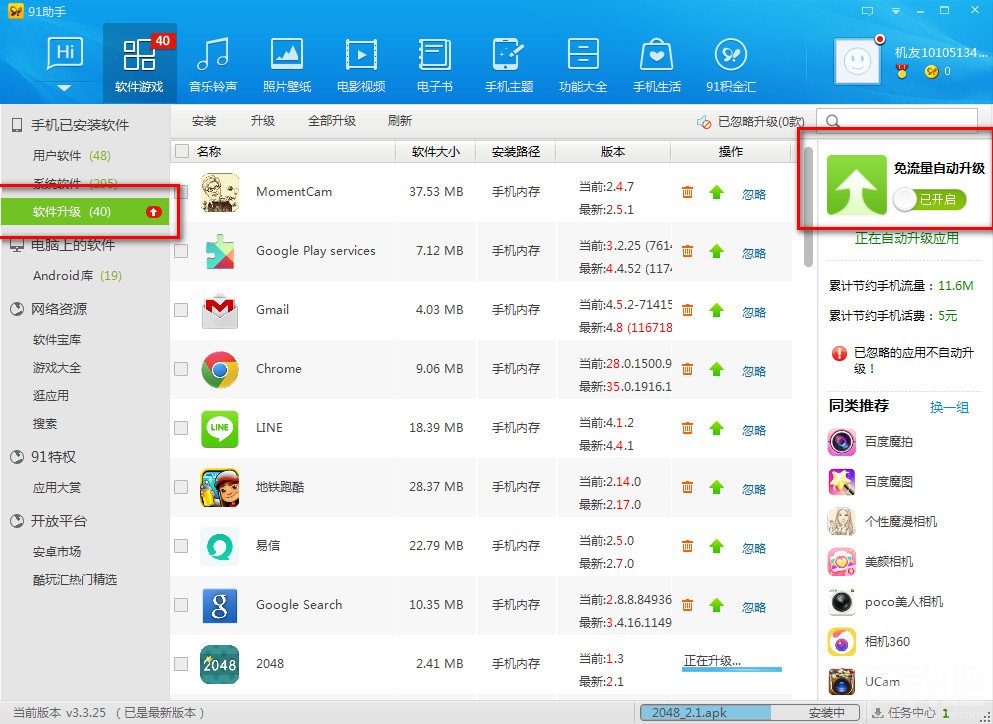Open the Hi welcome page icon
This screenshot has height=724, width=993.
pos(65,54)
